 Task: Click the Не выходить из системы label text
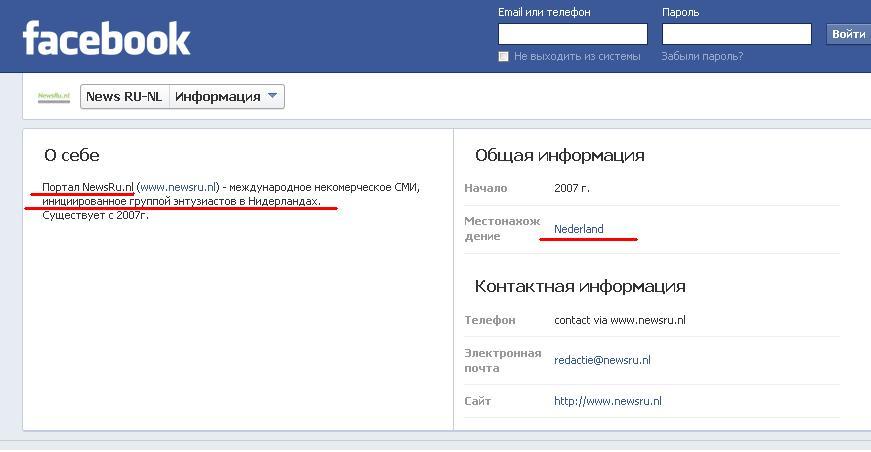tap(576, 57)
